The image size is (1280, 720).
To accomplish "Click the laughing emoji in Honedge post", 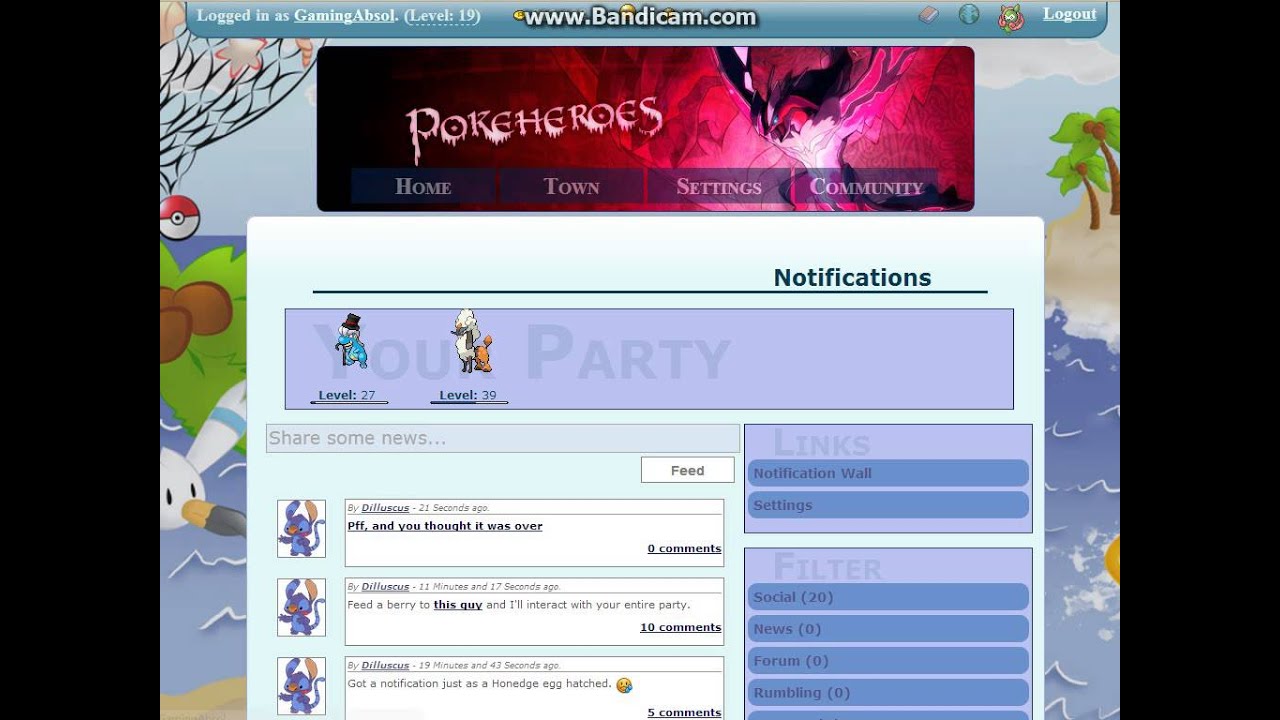I will pyautogui.click(x=624, y=685).
